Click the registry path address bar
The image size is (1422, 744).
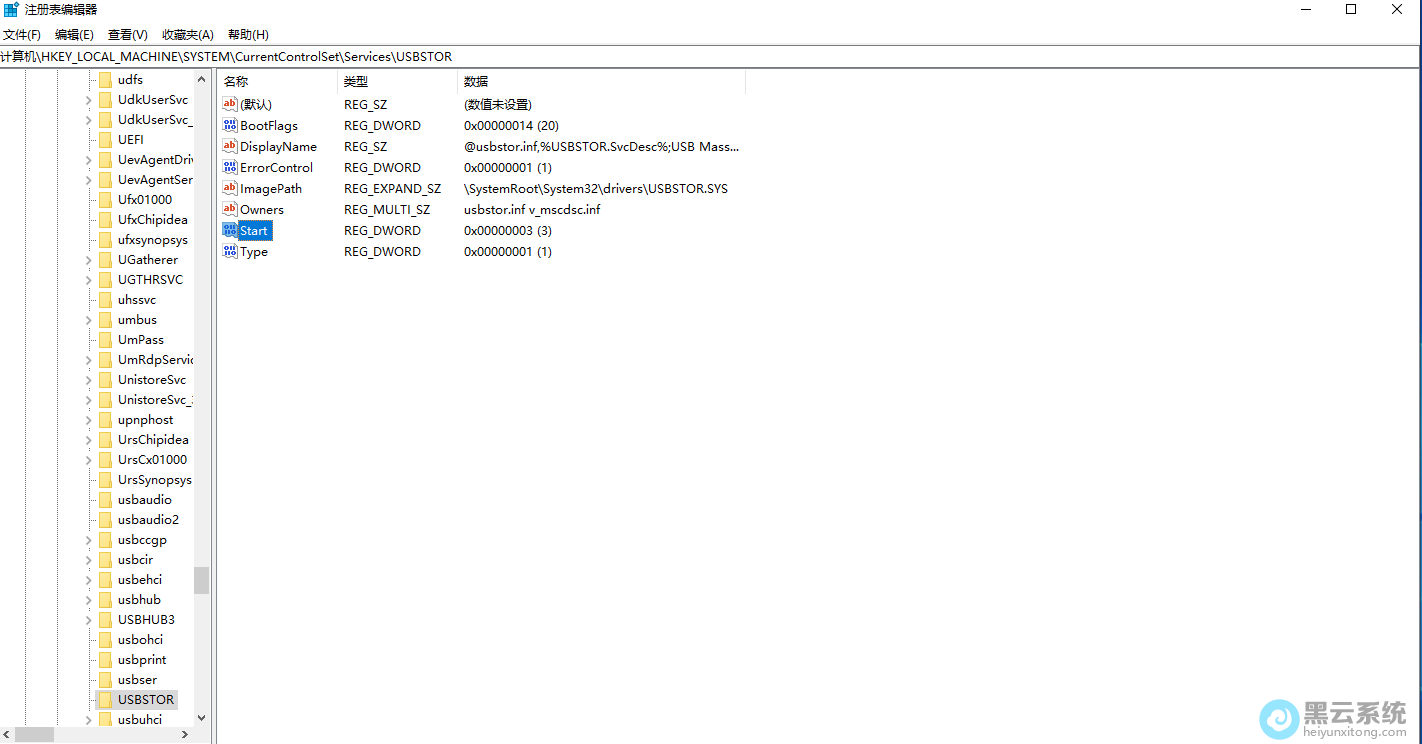click(x=700, y=57)
